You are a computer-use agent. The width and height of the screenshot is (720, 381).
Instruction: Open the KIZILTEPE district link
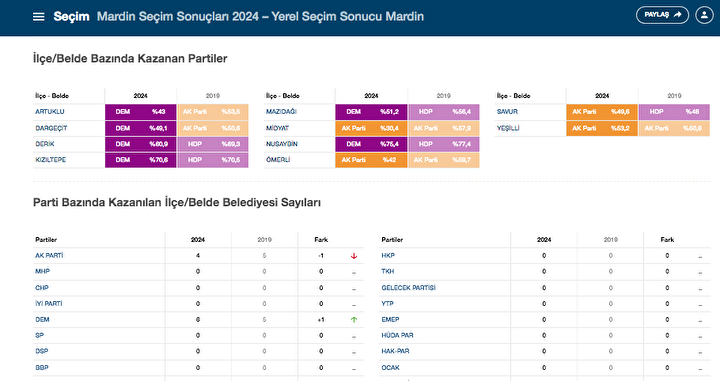(51, 160)
